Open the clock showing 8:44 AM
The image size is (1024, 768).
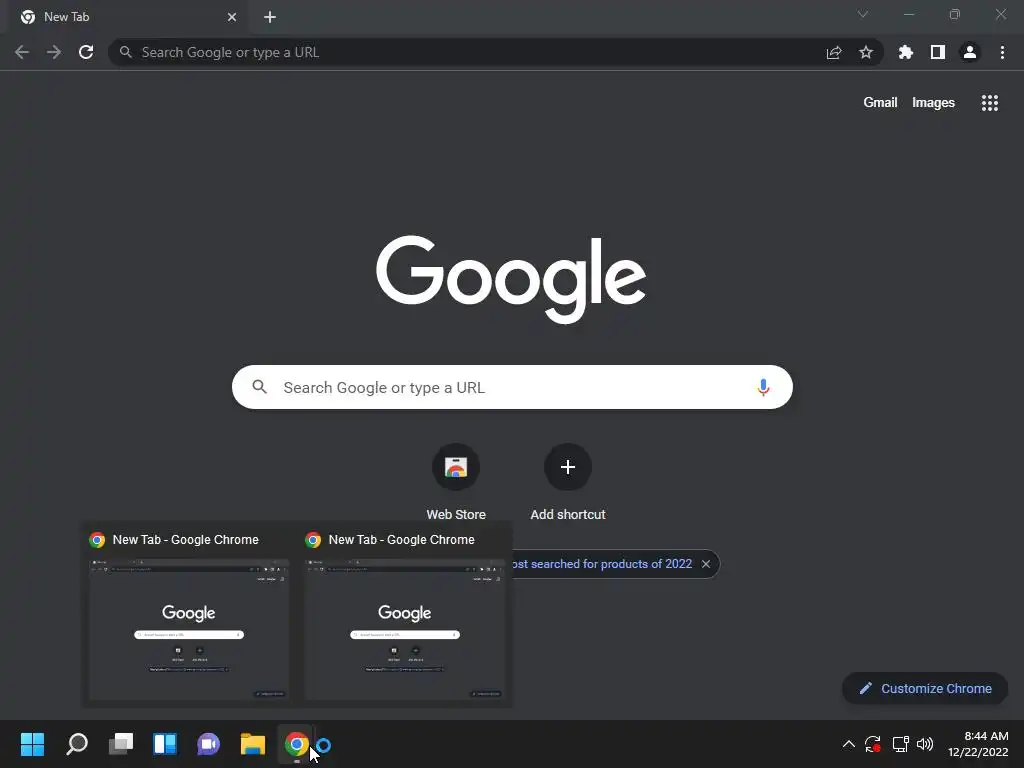(978, 744)
